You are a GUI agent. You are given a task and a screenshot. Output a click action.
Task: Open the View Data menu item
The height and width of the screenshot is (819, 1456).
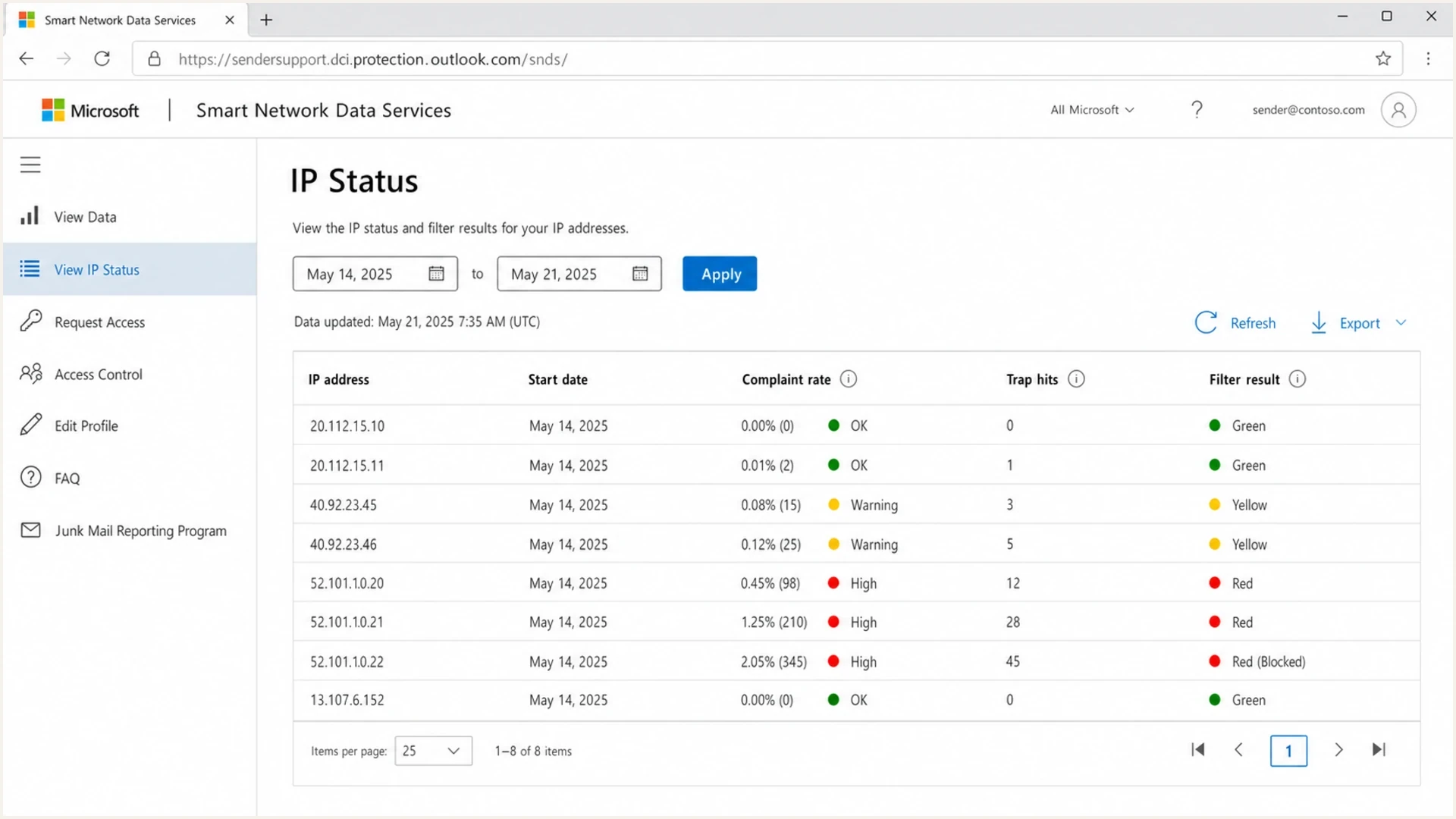[x=130, y=217]
